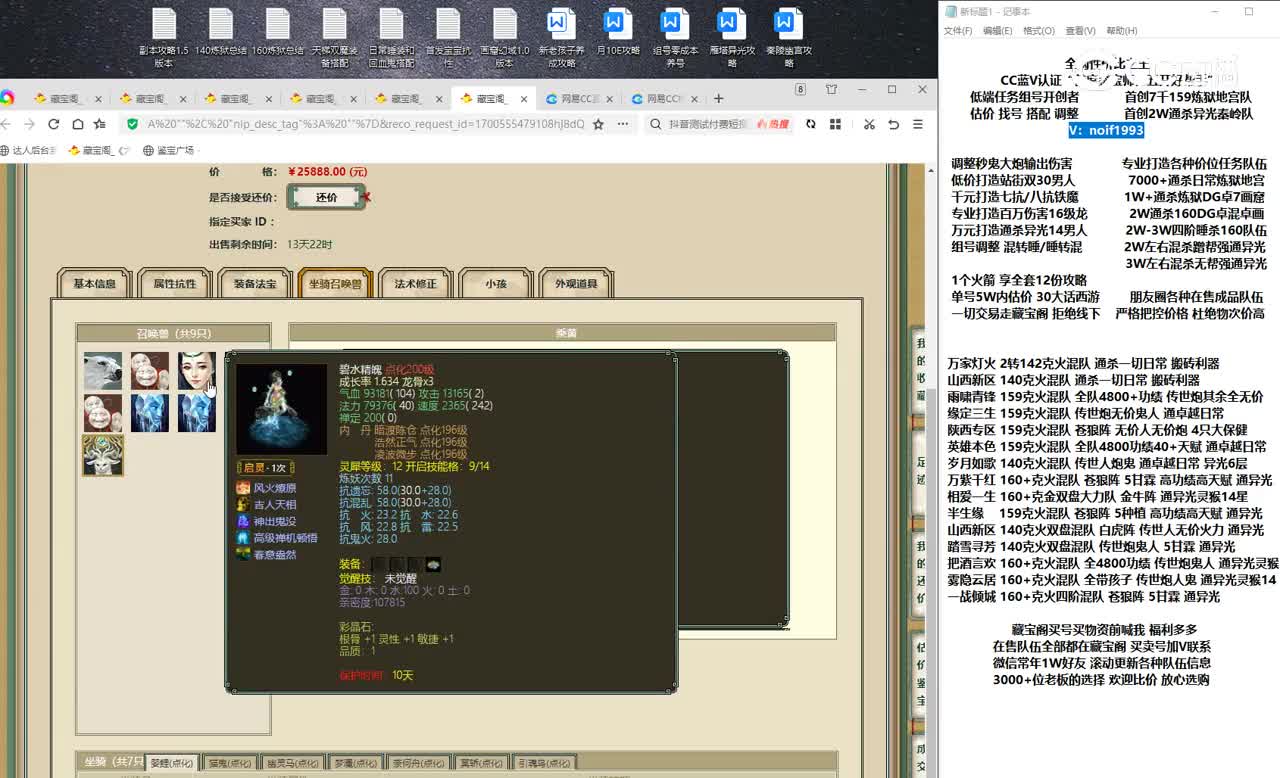Click the browser address bar URL
This screenshot has width=1280, height=778.
pos(365,124)
